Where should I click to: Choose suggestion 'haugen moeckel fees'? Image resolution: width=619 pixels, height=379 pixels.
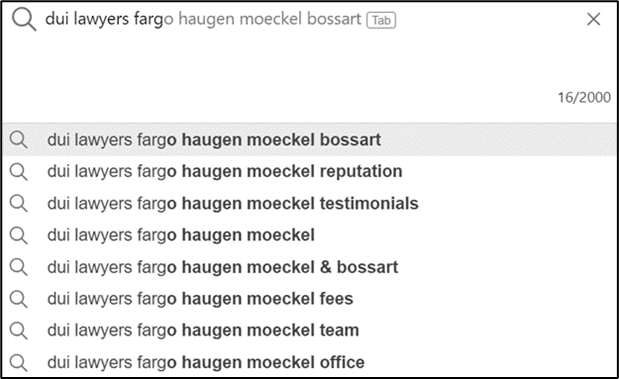(x=310, y=298)
